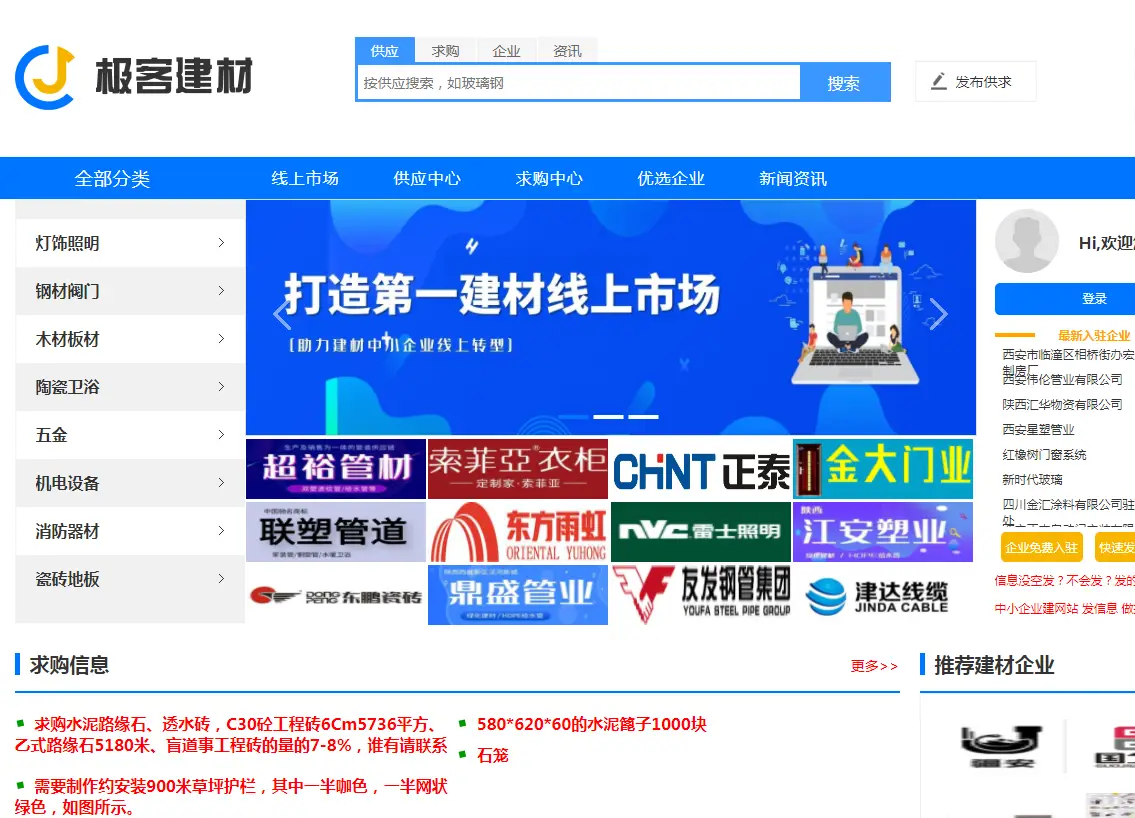Expand 瓷砖地板 category chevron
Screen dimensions: 1135x818
(x=221, y=578)
